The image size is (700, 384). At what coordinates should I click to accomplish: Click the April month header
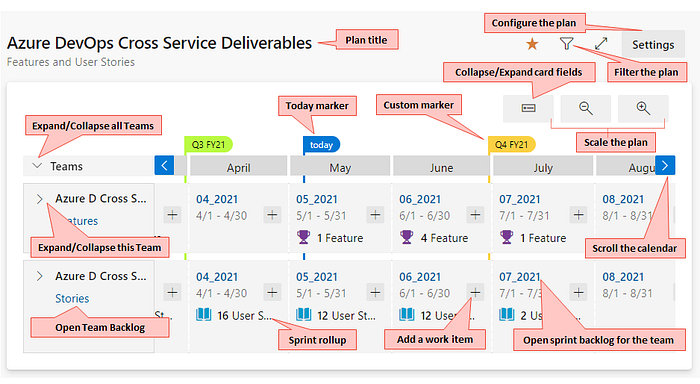tap(238, 167)
